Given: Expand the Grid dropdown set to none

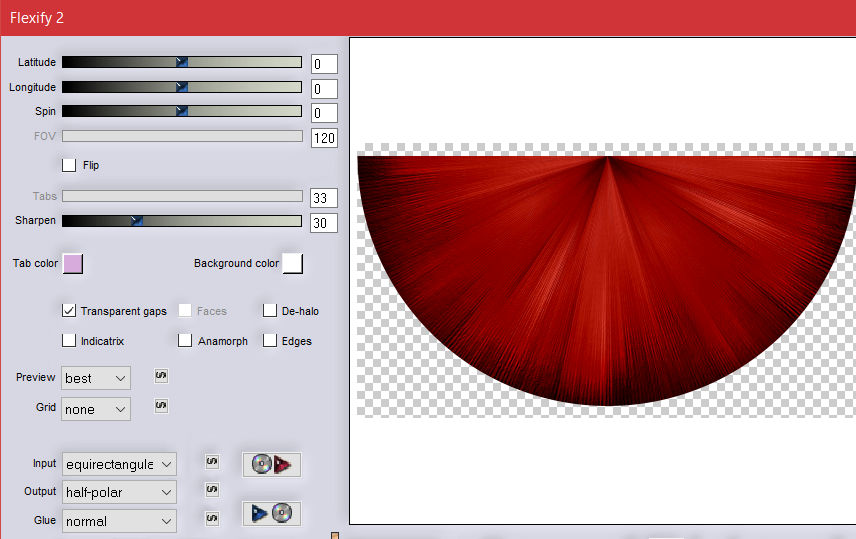Looking at the screenshot, I should (96, 409).
